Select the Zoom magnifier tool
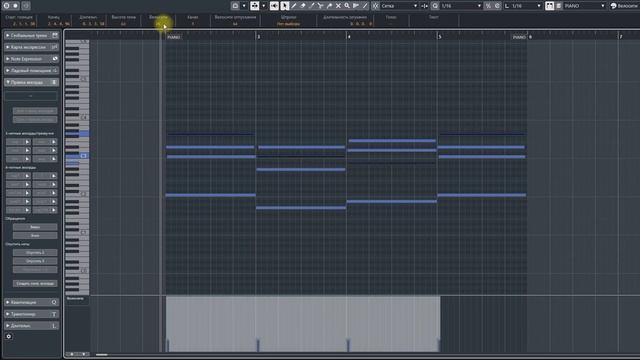Viewport: 640px width, 360px height. (347, 6)
